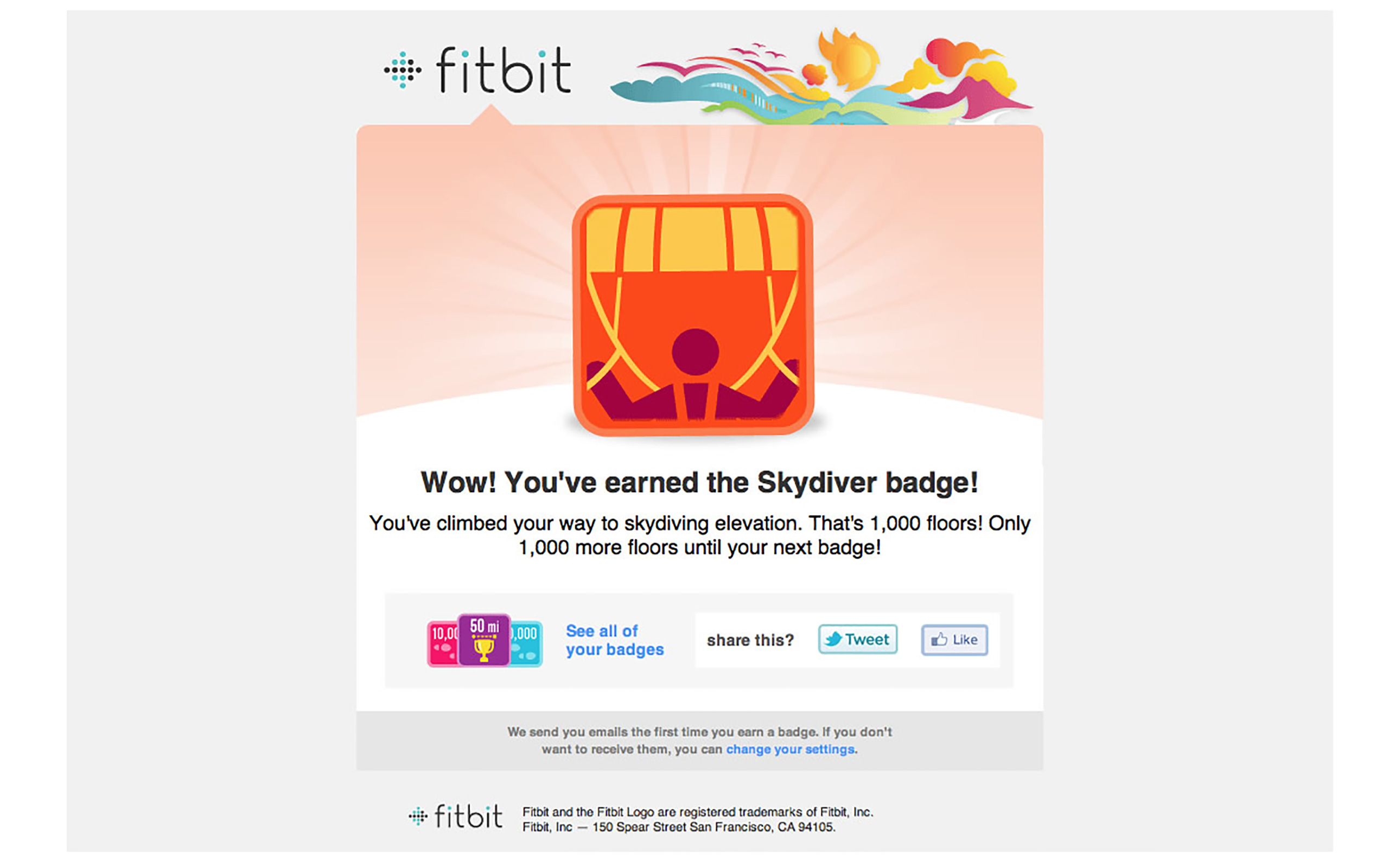
Task: Click the pink 10,000 steps badge
Action: tap(443, 643)
